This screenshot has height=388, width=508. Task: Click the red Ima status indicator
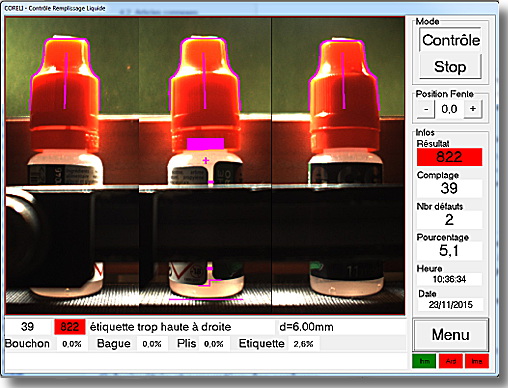(477, 361)
